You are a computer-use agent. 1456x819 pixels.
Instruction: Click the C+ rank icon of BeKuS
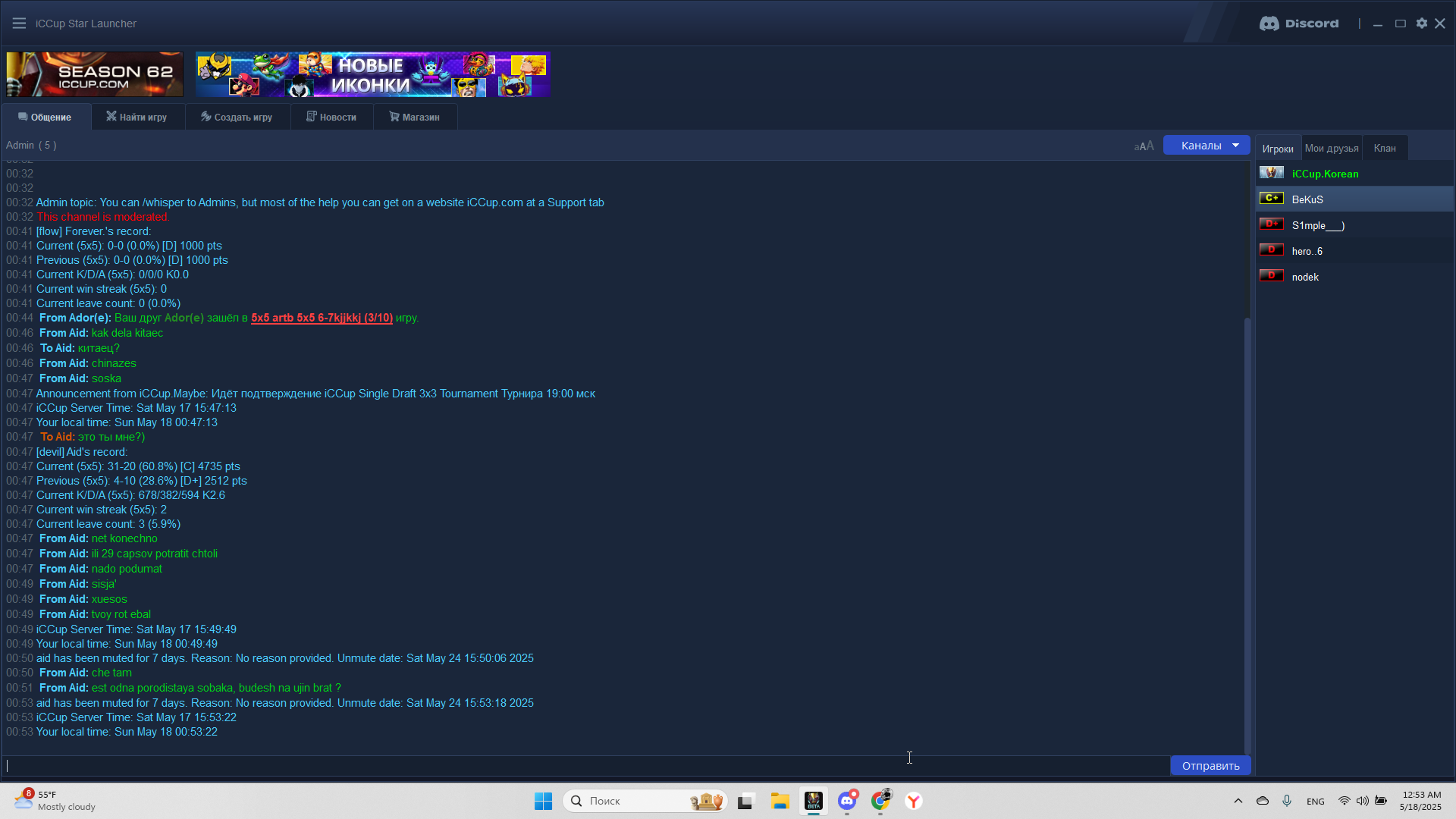point(1272,199)
